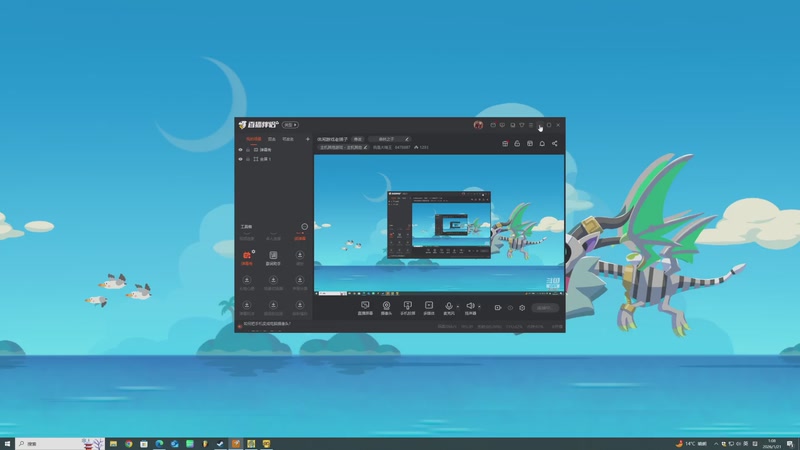Image resolution: width=800 pixels, height=450 pixels.
Task: Click the record video icon
Action: coord(497,308)
